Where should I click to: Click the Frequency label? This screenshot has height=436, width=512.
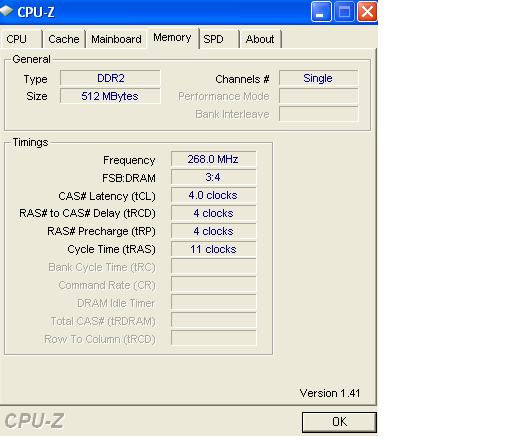(129, 160)
